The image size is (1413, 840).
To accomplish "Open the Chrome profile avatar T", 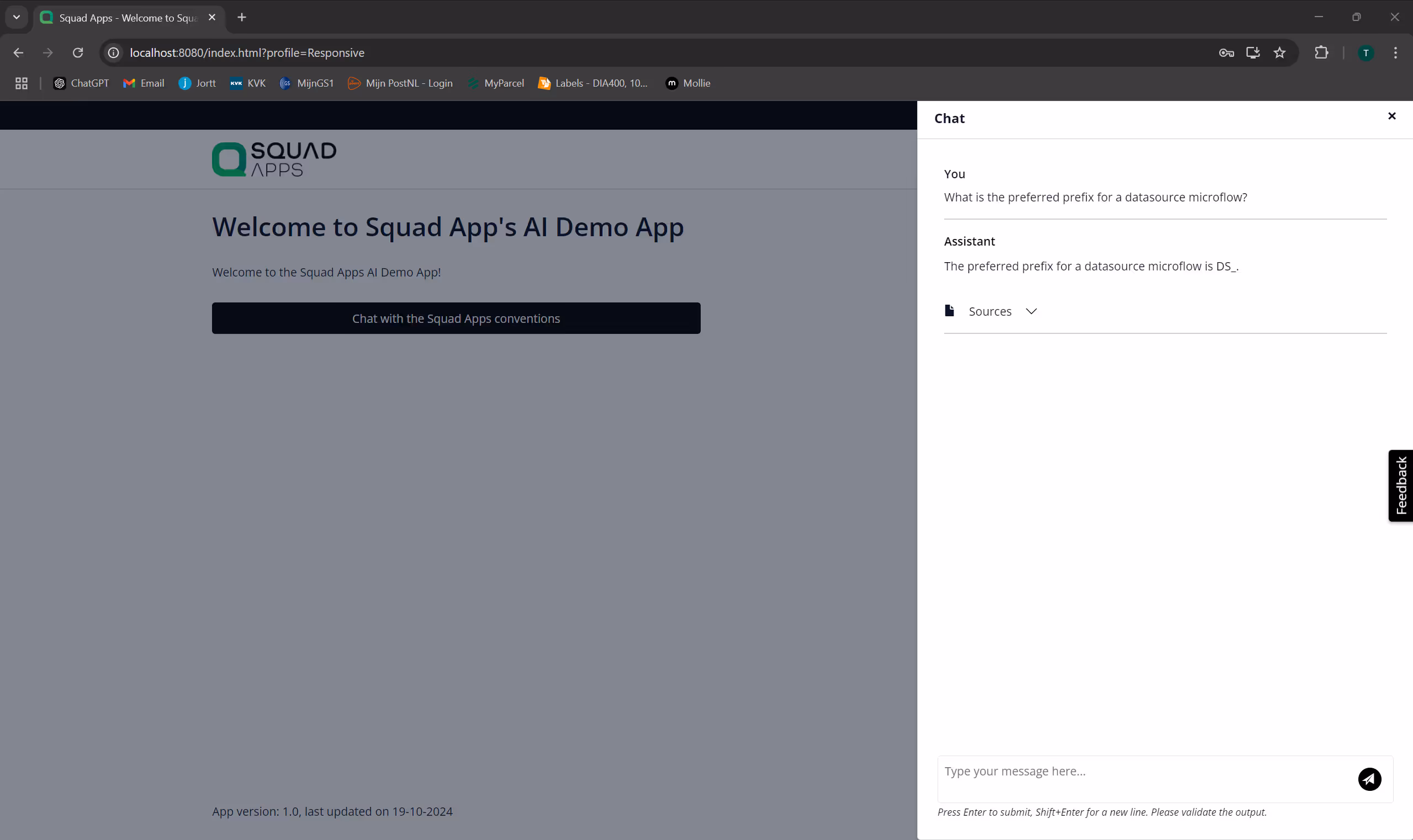I will point(1366,52).
